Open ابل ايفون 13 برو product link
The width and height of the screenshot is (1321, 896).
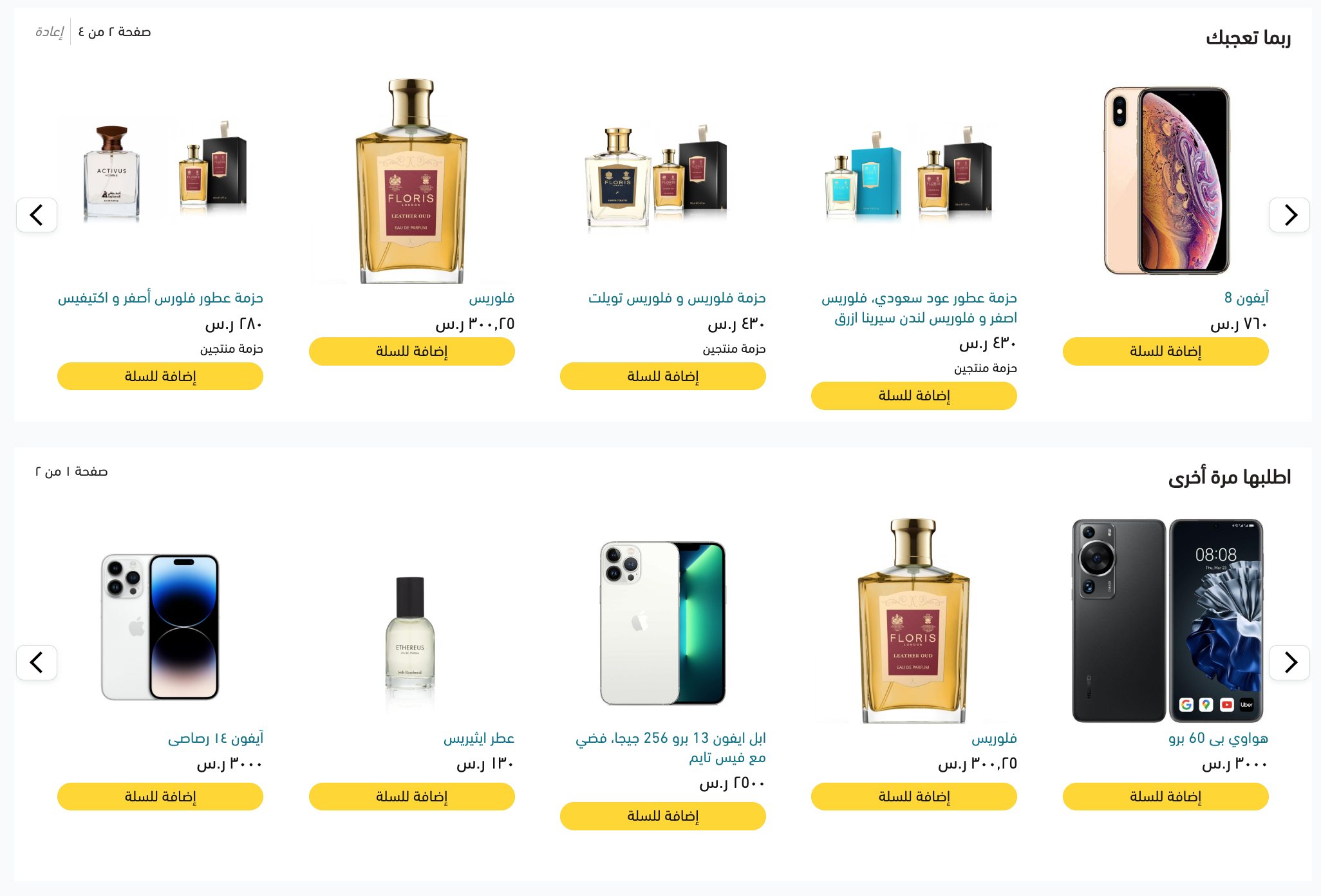(670, 748)
